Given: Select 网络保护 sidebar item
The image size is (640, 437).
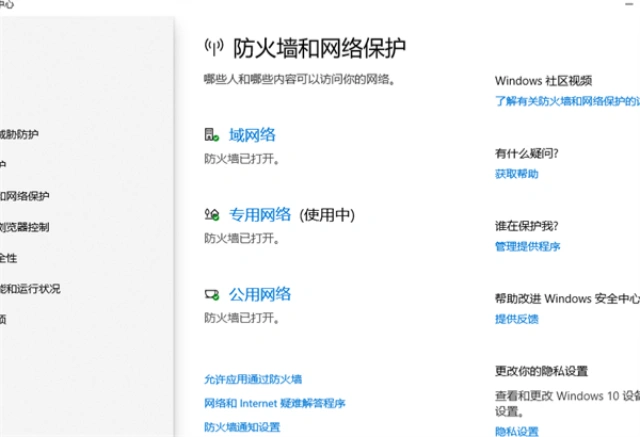Looking at the screenshot, I should pyautogui.click(x=24, y=196).
